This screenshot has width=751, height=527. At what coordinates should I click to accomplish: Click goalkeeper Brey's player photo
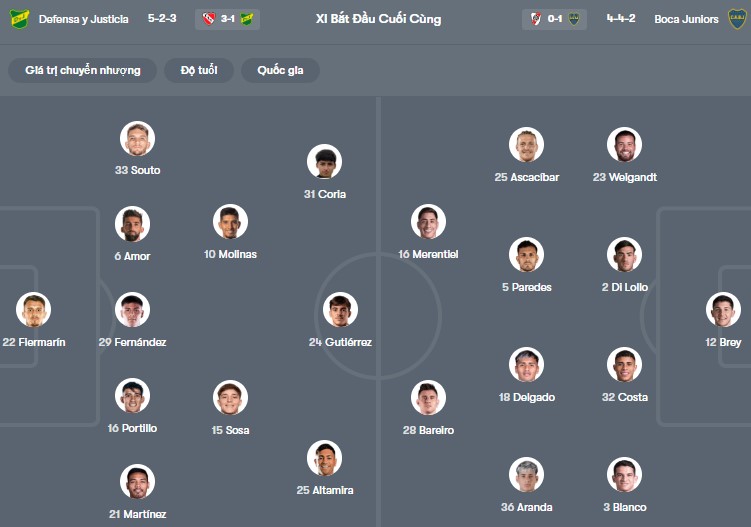point(723,310)
